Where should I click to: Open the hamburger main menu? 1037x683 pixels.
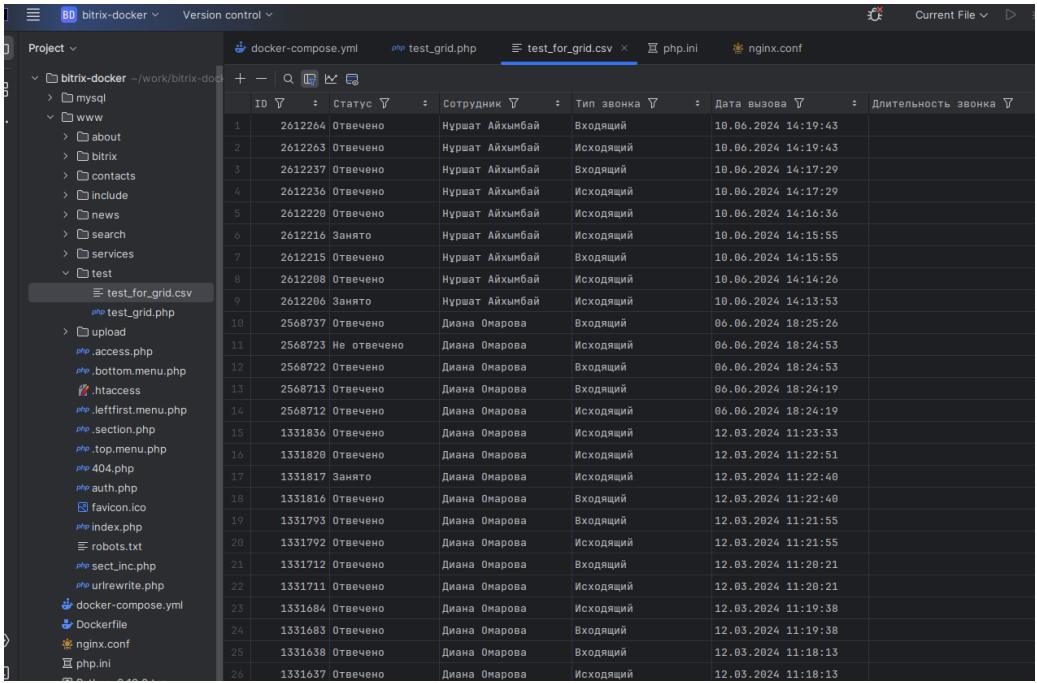click(x=33, y=15)
